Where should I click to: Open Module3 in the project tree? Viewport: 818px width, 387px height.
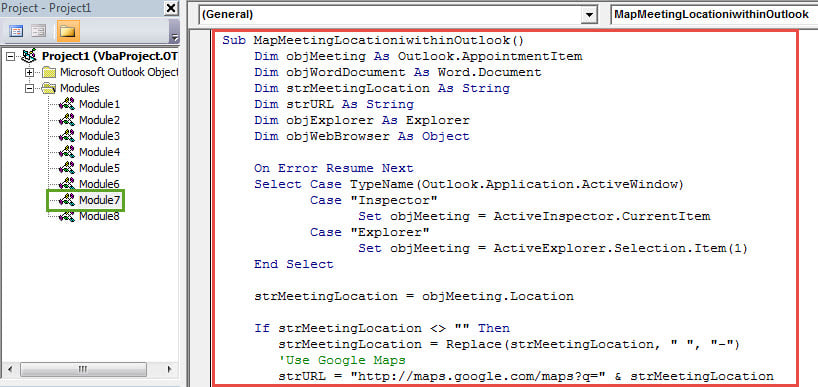(x=99, y=136)
